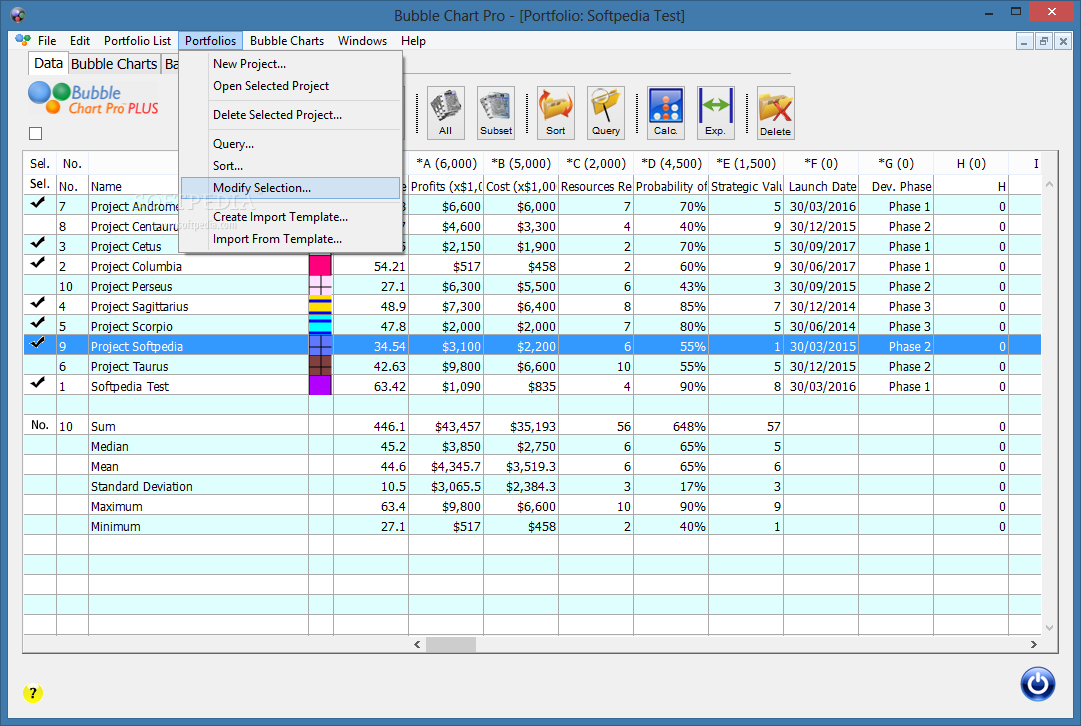Click the All projects toolbar icon

click(x=445, y=112)
